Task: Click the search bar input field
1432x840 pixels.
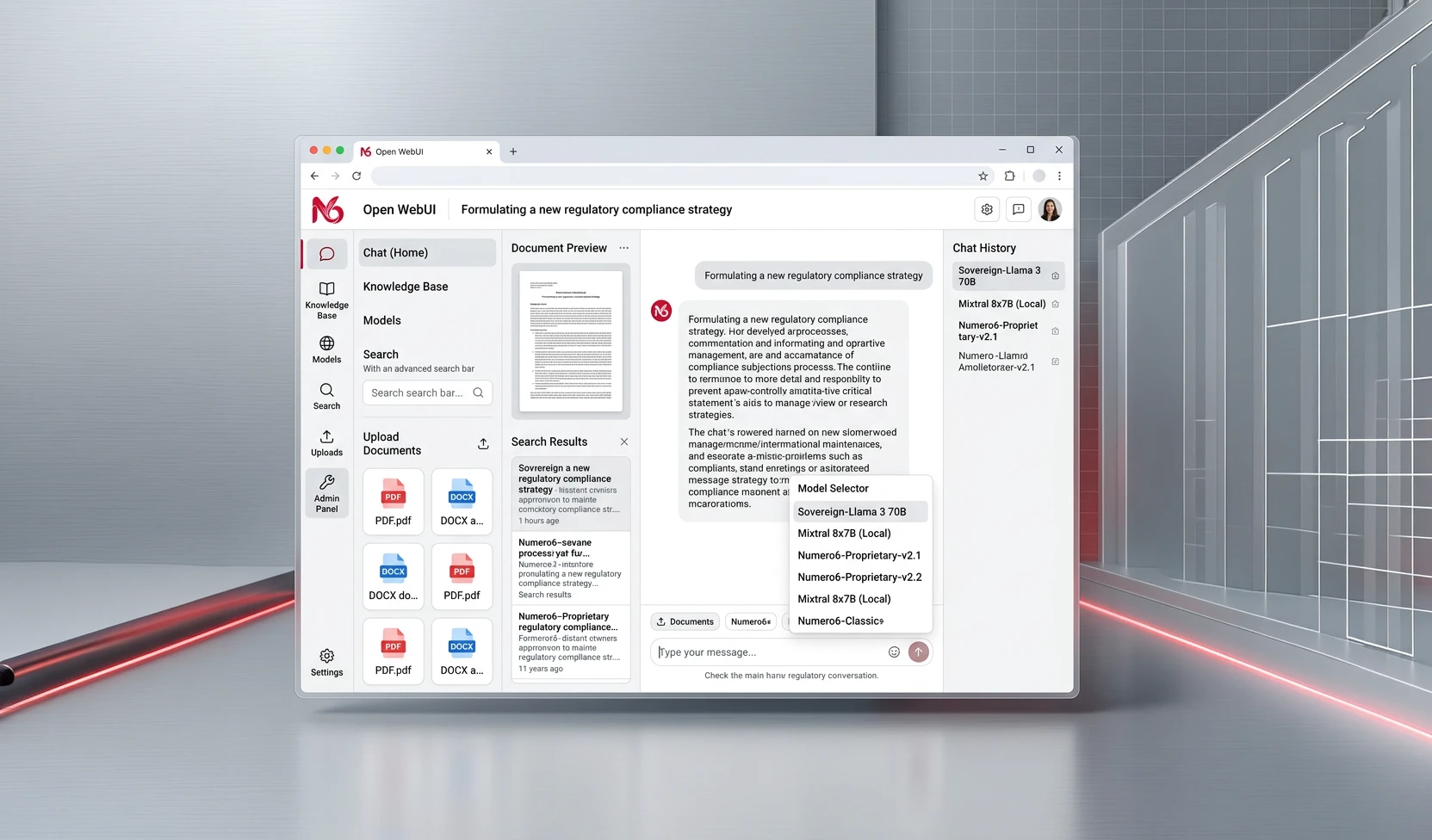Action: [x=427, y=392]
